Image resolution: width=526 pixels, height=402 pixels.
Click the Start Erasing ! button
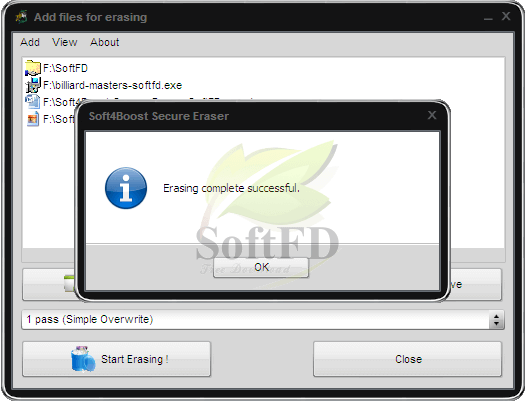[x=116, y=359]
